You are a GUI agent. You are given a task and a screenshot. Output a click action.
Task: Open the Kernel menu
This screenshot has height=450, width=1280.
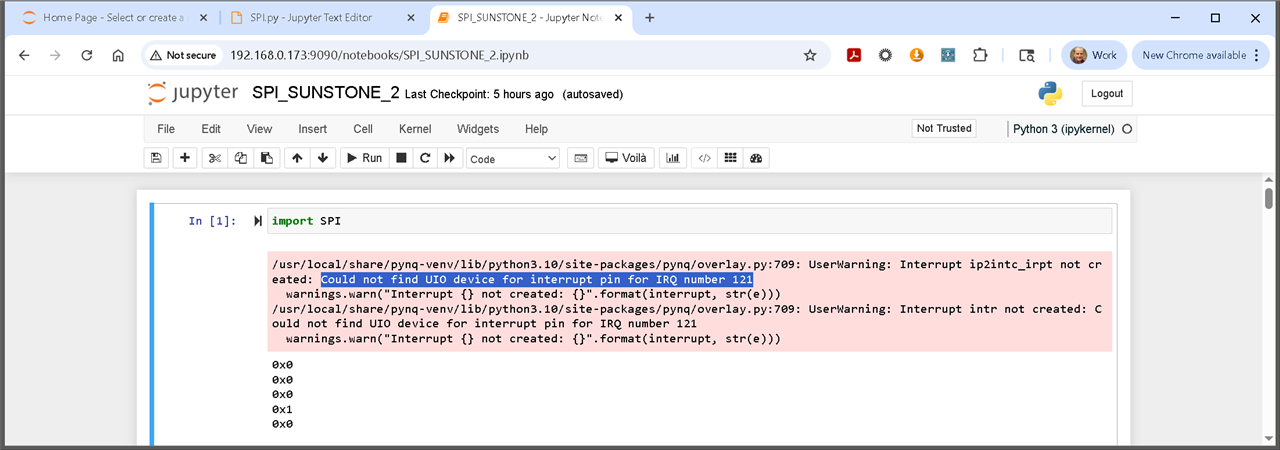coord(415,129)
